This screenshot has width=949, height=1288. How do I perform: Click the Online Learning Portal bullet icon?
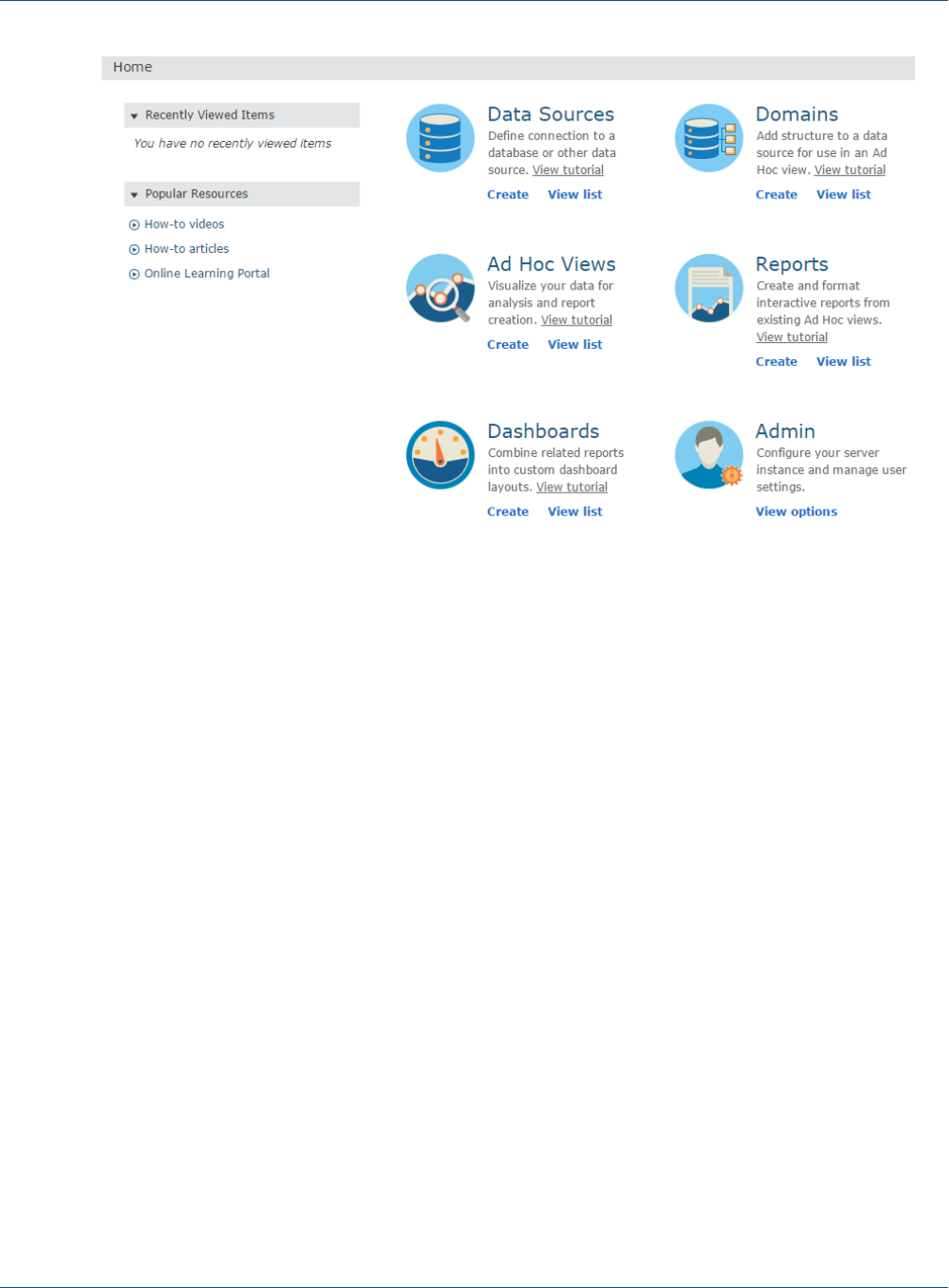[x=134, y=274]
